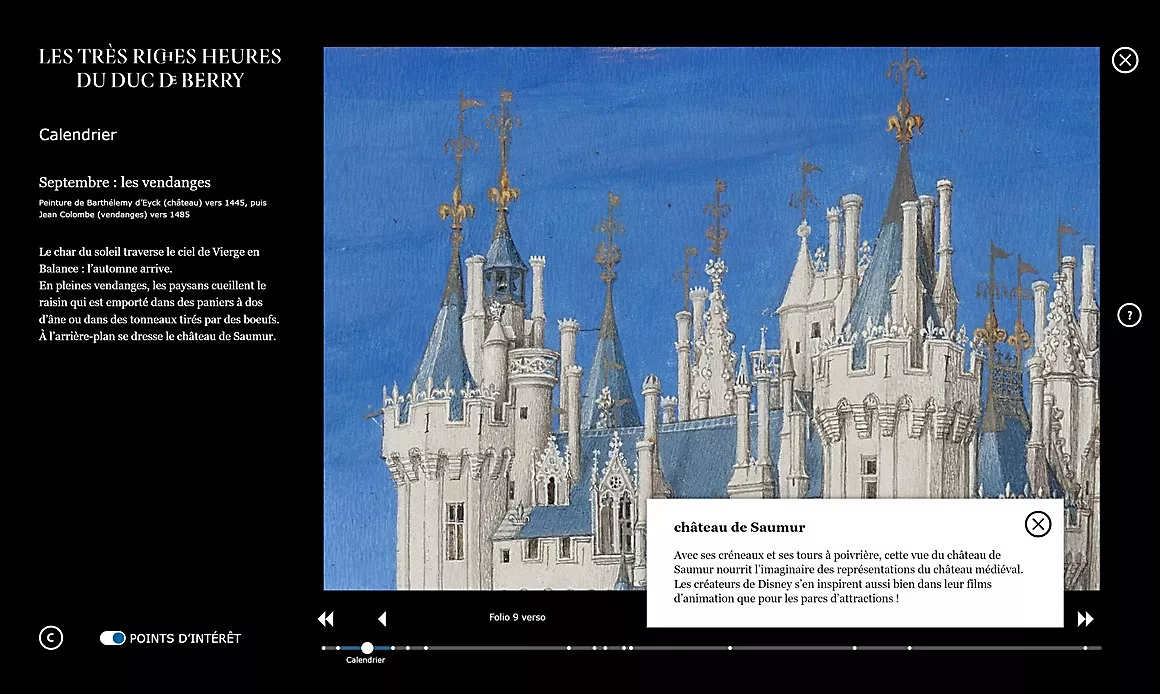Click the 'château de Saumur' popup title
Image resolution: width=1160 pixels, height=694 pixels.
point(739,528)
